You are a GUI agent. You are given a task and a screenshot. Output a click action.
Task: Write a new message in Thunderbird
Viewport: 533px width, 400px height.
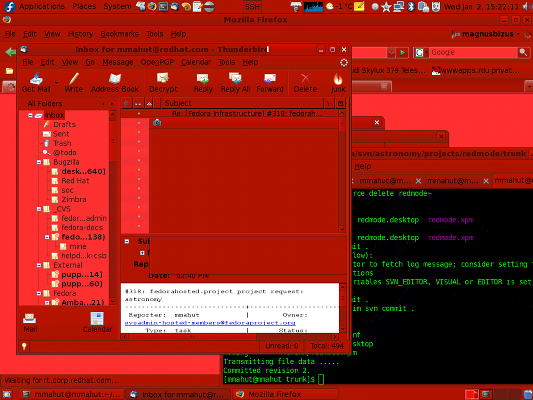point(73,83)
